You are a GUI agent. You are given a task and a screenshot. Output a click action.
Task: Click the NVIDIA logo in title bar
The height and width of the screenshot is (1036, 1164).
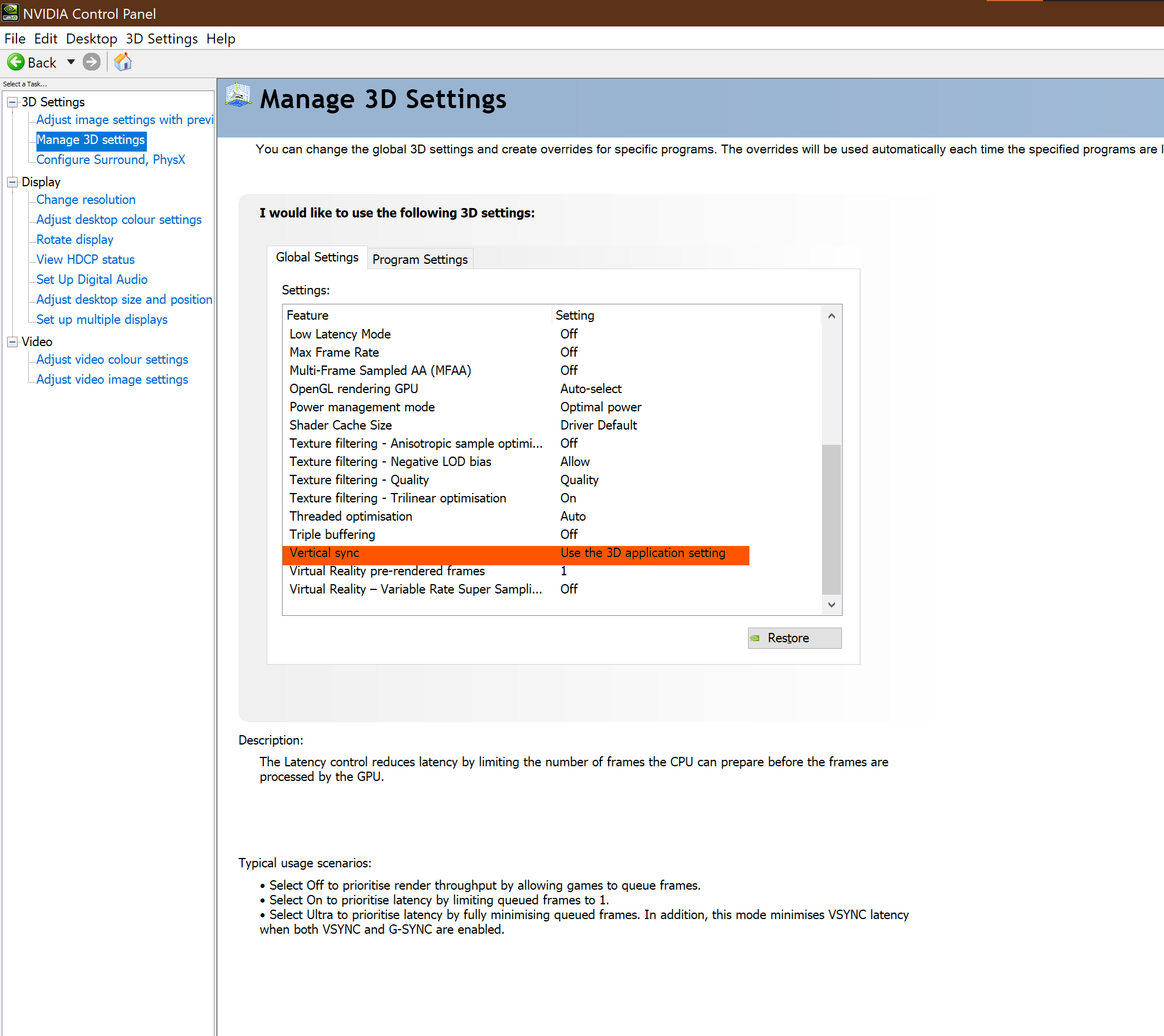coord(10,12)
